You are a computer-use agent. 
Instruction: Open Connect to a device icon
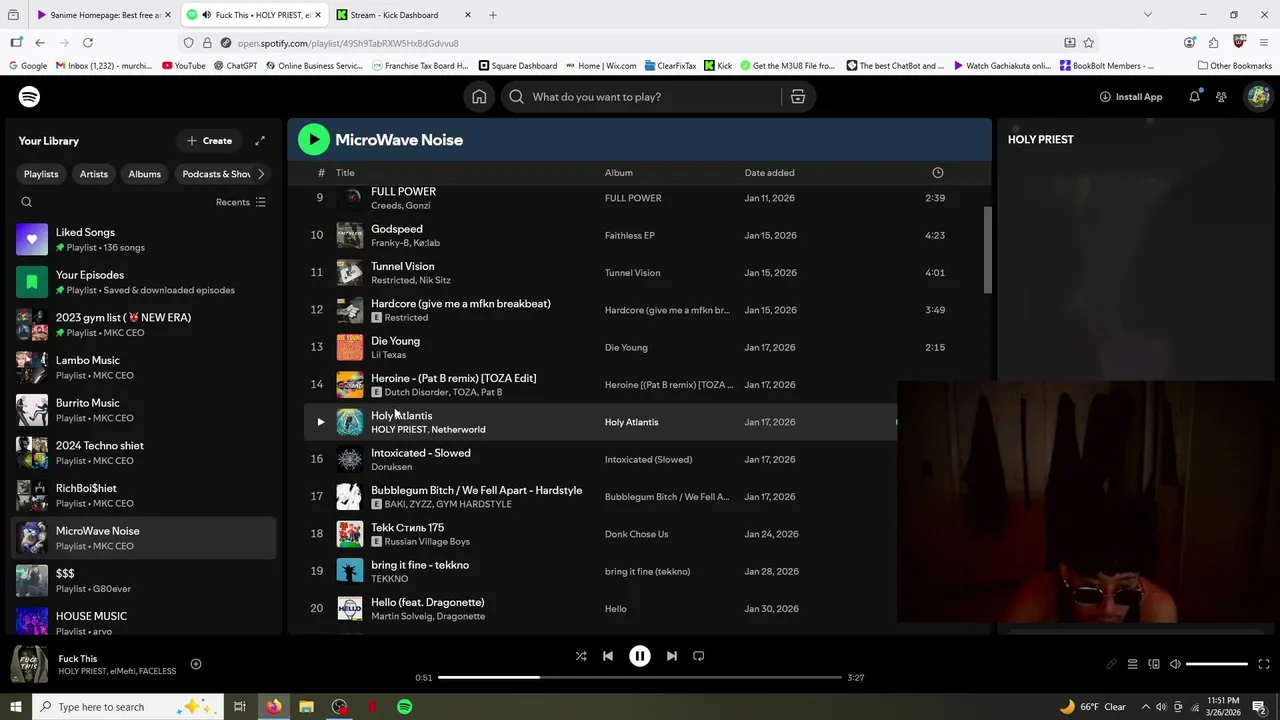click(x=1154, y=664)
